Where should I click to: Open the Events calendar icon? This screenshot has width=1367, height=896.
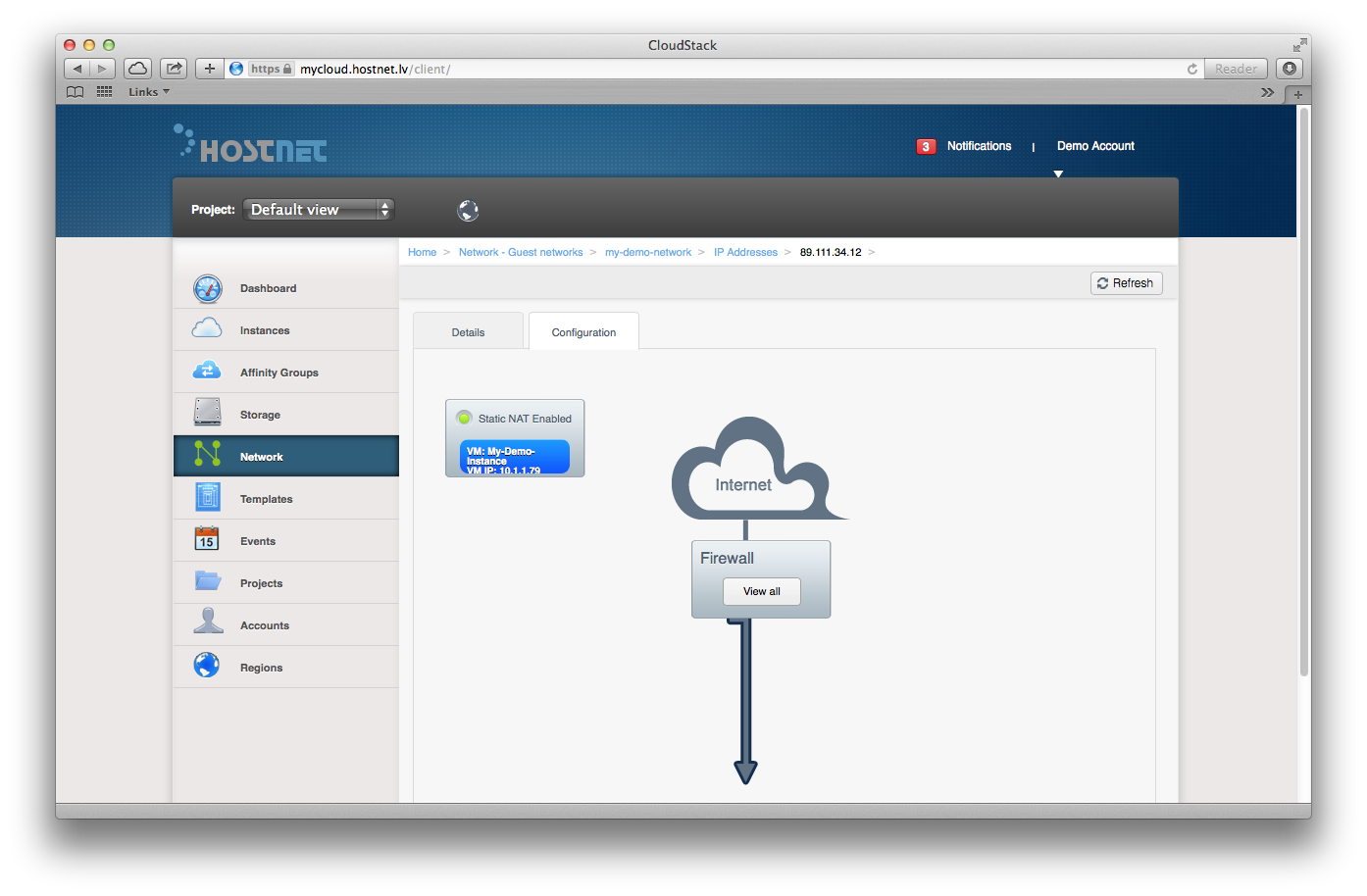(x=207, y=539)
